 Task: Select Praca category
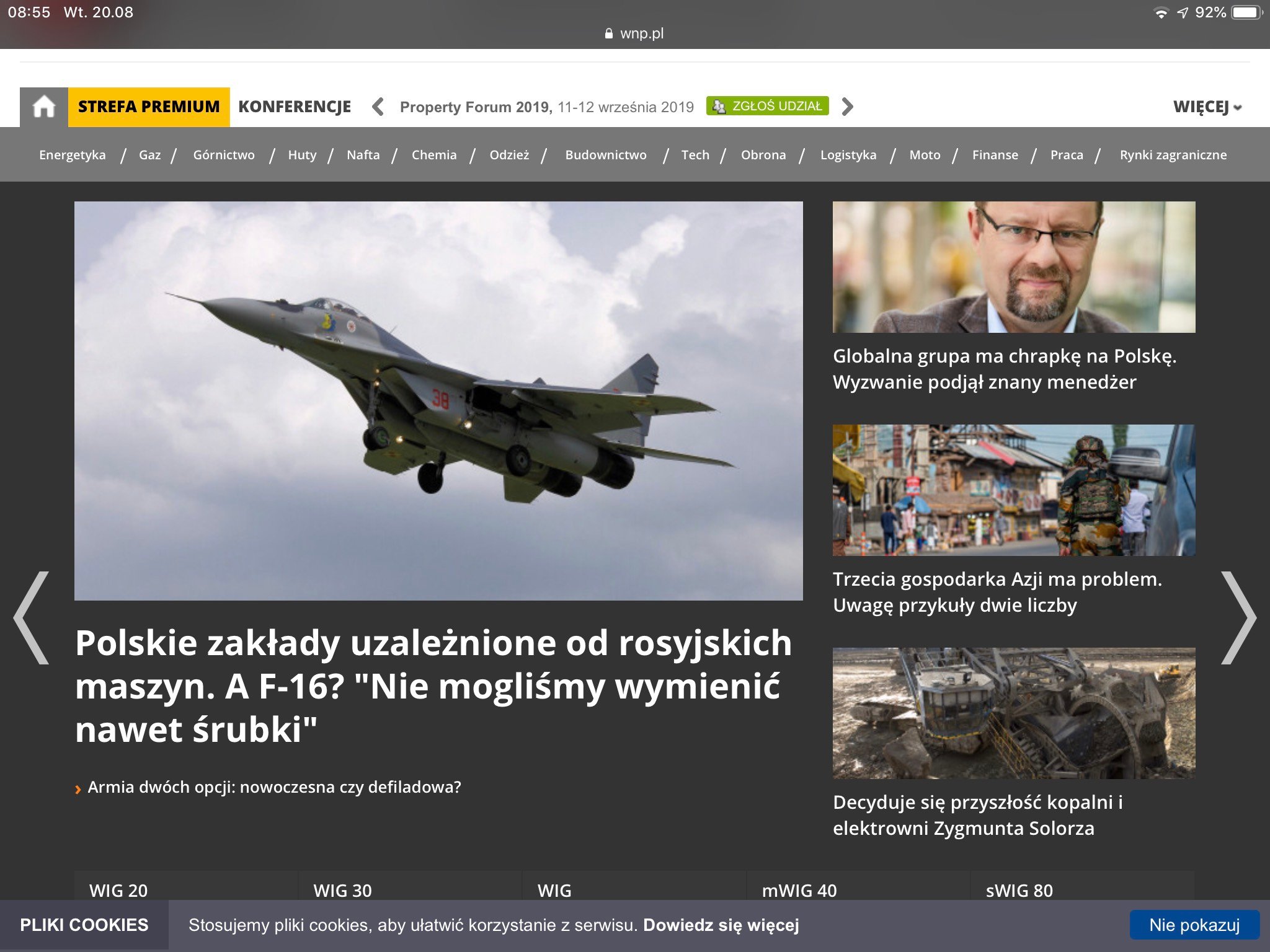pos(1067,155)
